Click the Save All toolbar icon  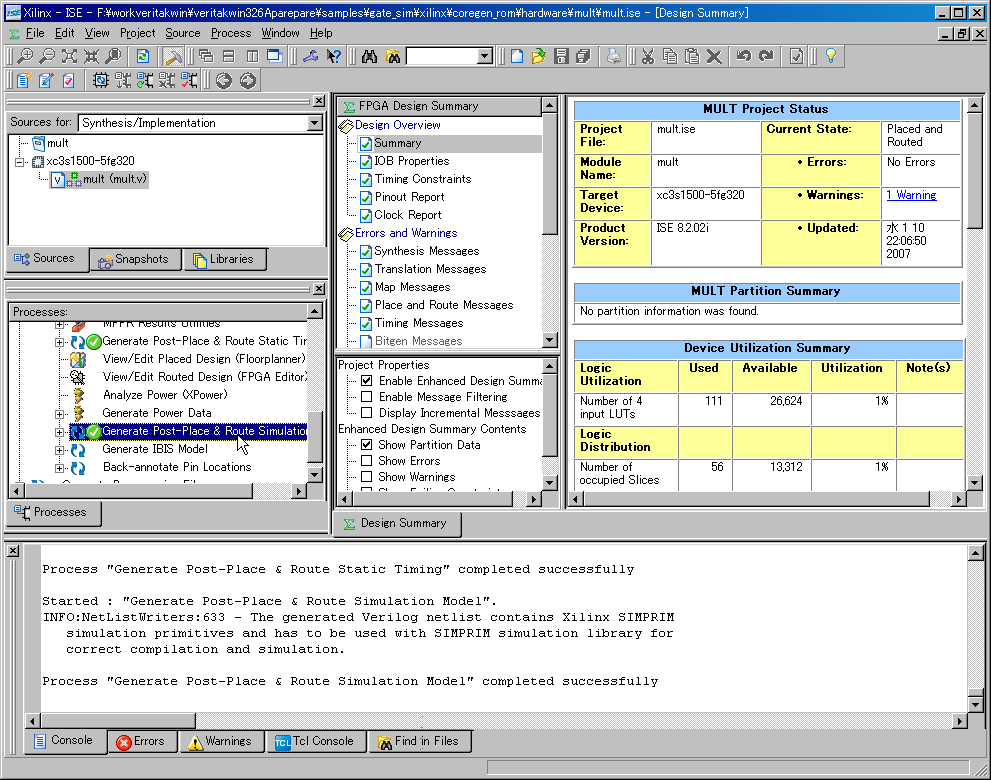(x=583, y=56)
